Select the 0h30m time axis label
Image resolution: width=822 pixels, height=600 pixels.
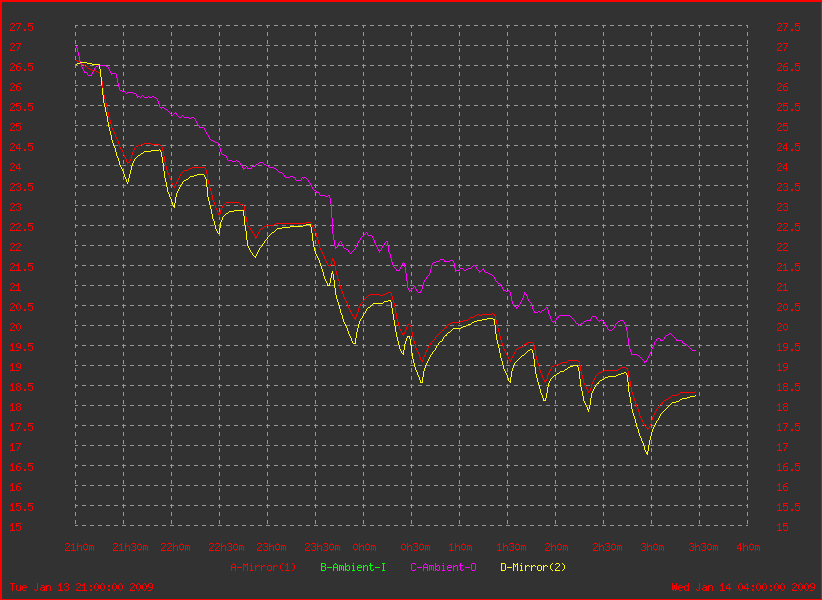(415, 547)
